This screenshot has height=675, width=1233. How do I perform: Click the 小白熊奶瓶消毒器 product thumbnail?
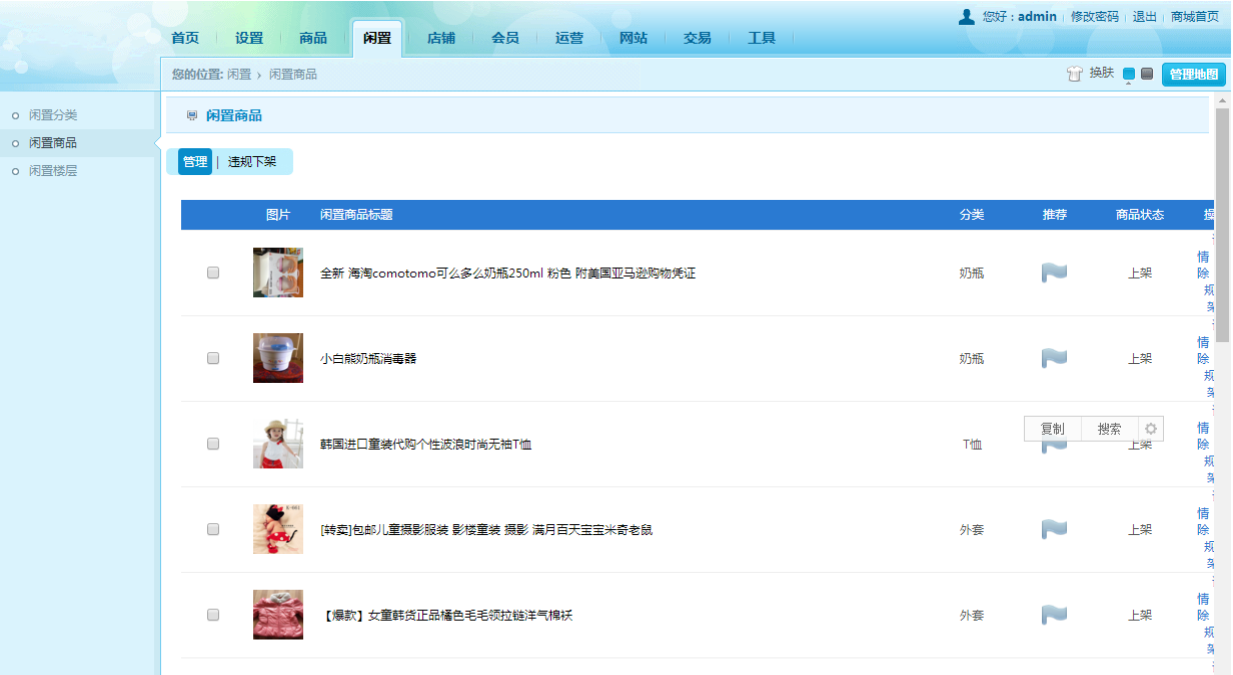278,358
